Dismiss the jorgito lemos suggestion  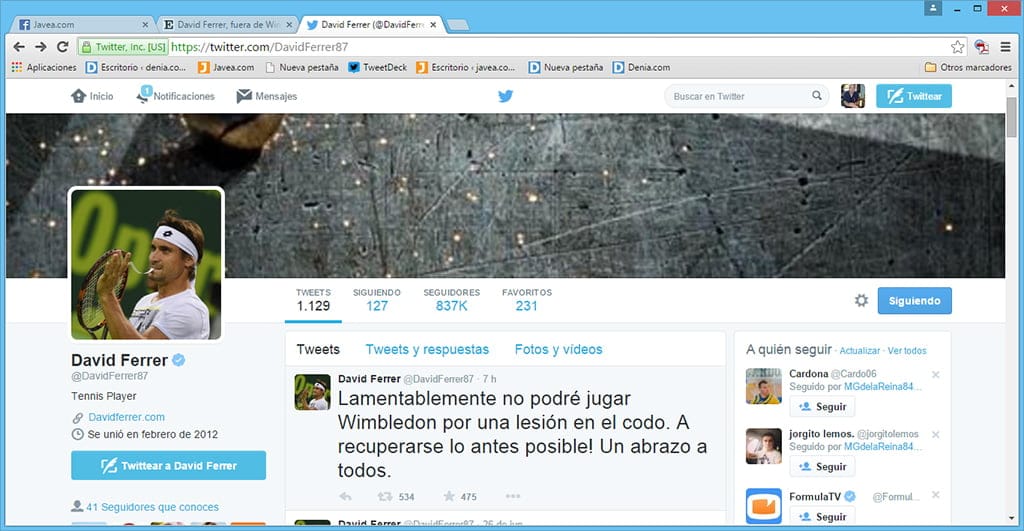(935, 435)
